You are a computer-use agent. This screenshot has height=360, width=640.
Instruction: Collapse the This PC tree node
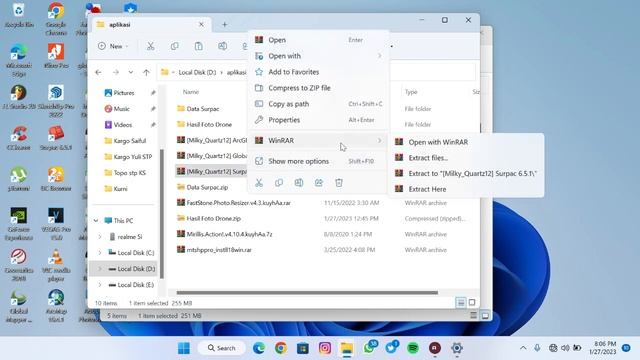96,221
